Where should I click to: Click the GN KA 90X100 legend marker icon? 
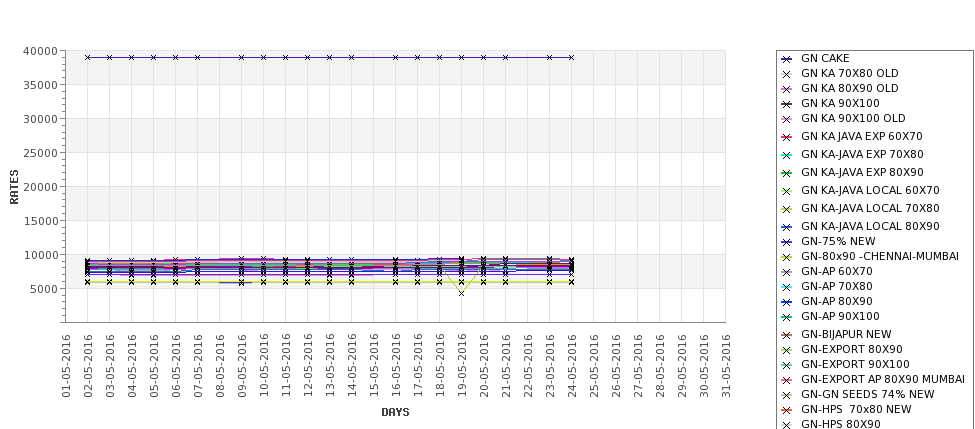click(787, 104)
